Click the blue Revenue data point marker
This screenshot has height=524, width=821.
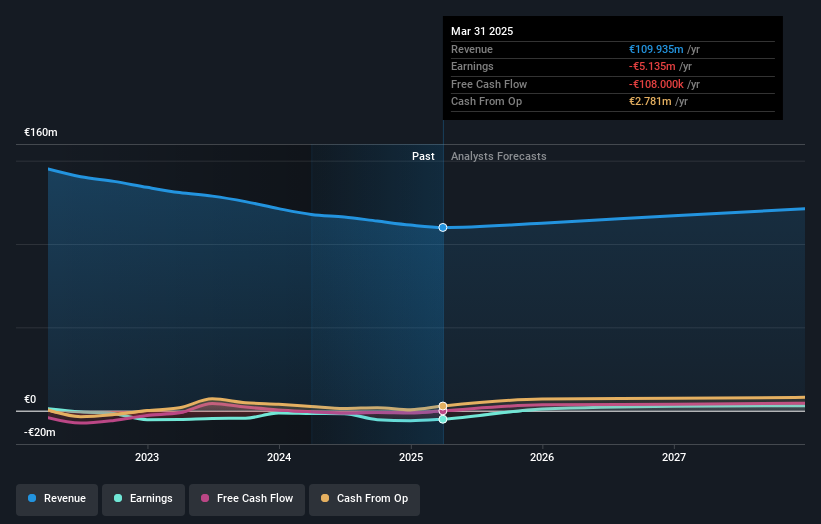pos(443,227)
